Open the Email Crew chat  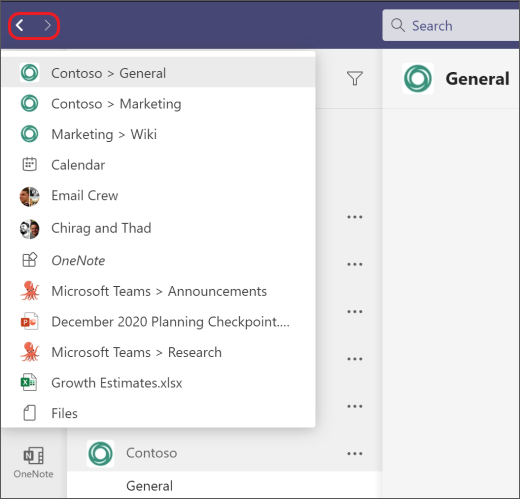point(159,196)
